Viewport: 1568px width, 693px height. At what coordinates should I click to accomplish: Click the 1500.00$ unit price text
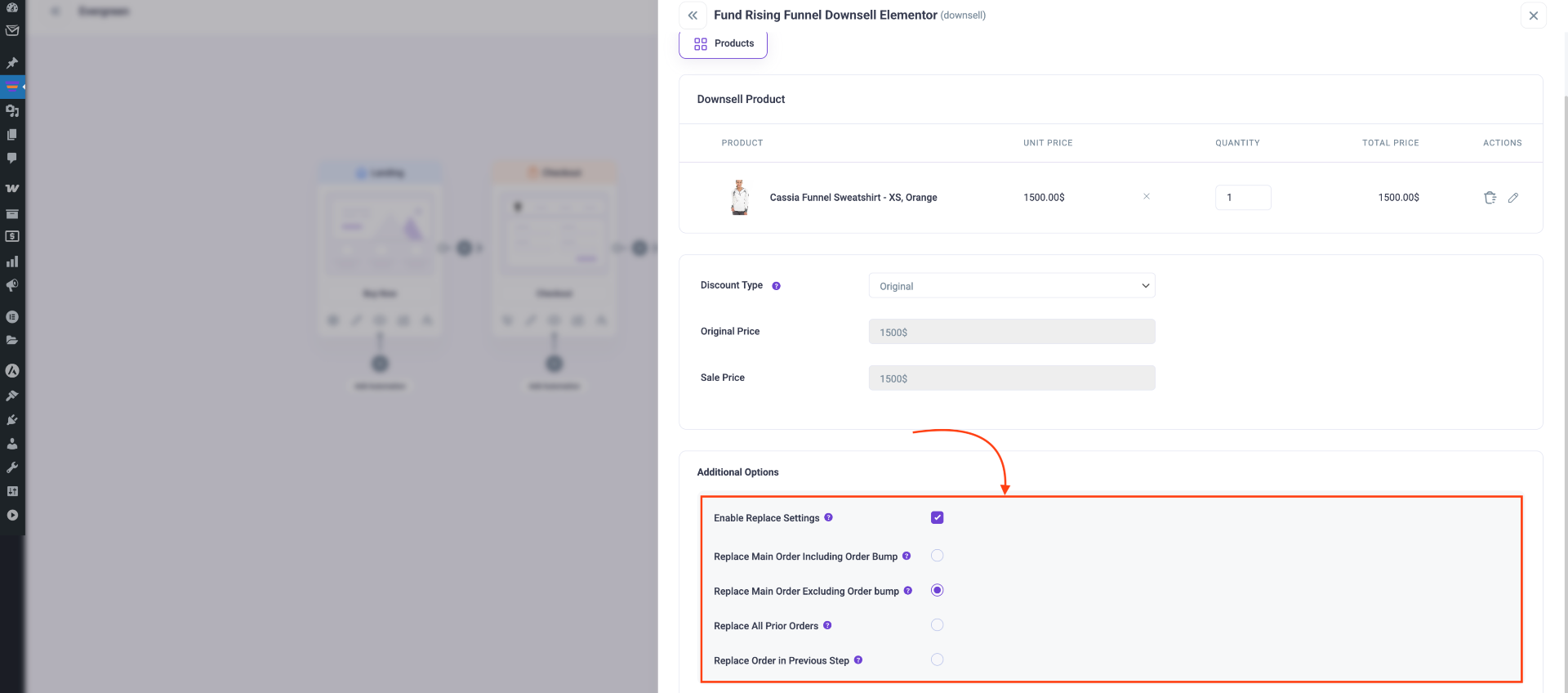tap(1044, 198)
